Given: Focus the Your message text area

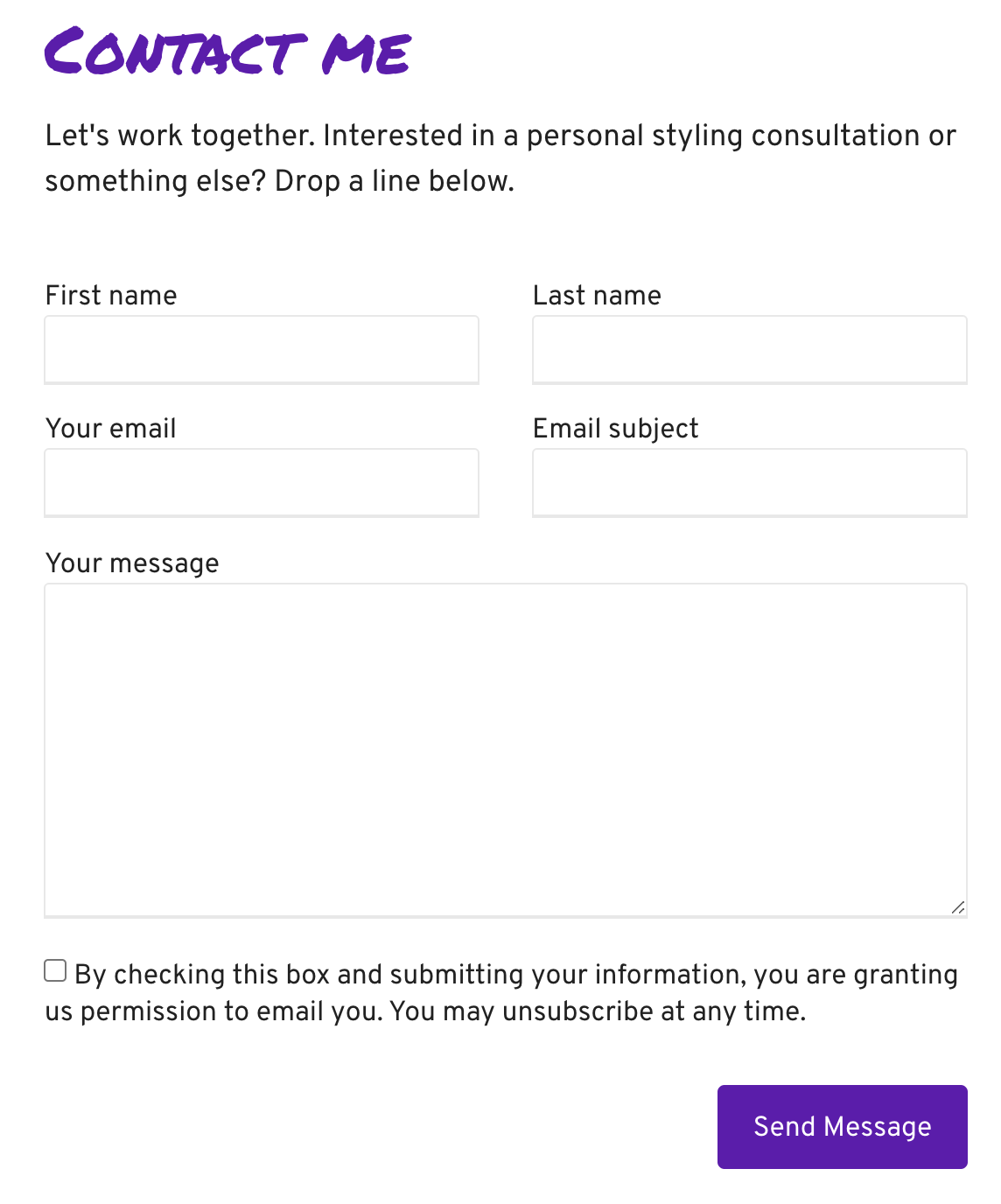Looking at the screenshot, I should point(505,749).
